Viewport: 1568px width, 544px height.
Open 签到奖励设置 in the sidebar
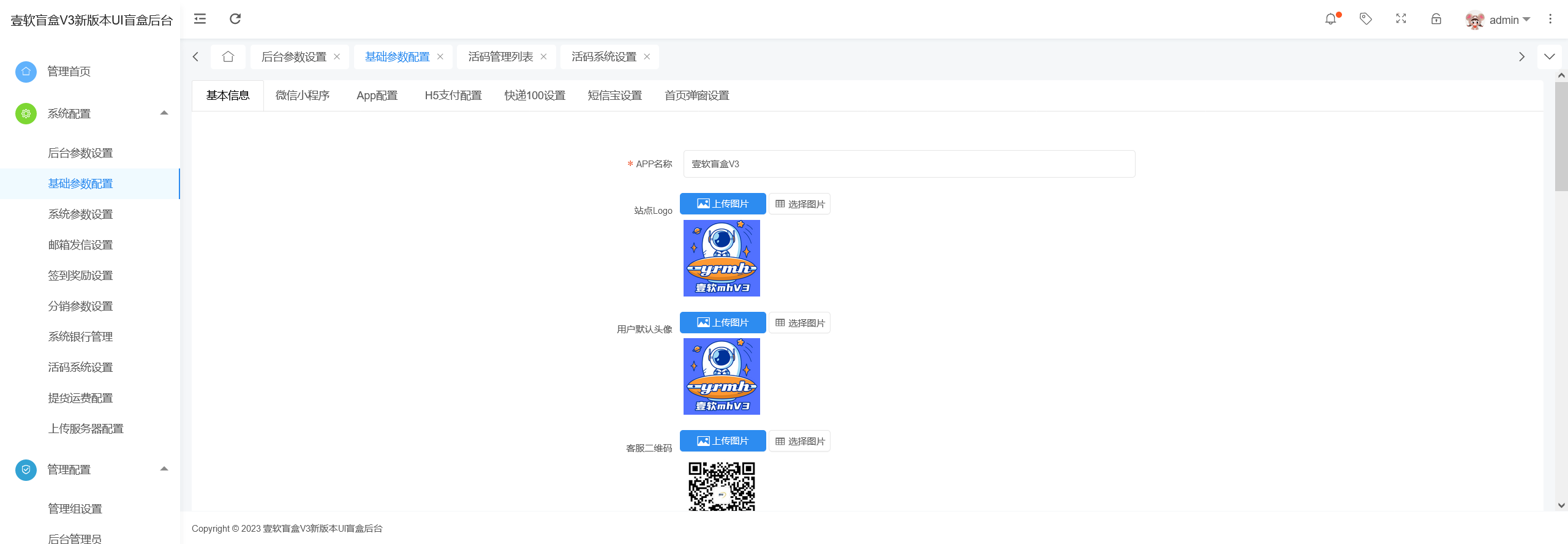(x=80, y=276)
